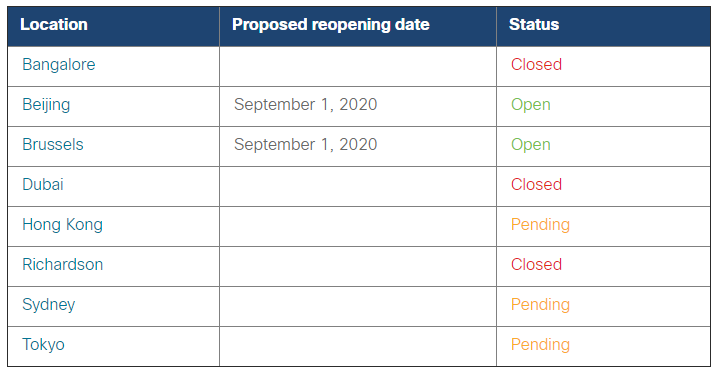Click the Pending status for Hong Kong
This screenshot has width=721, height=372.
tap(540, 225)
